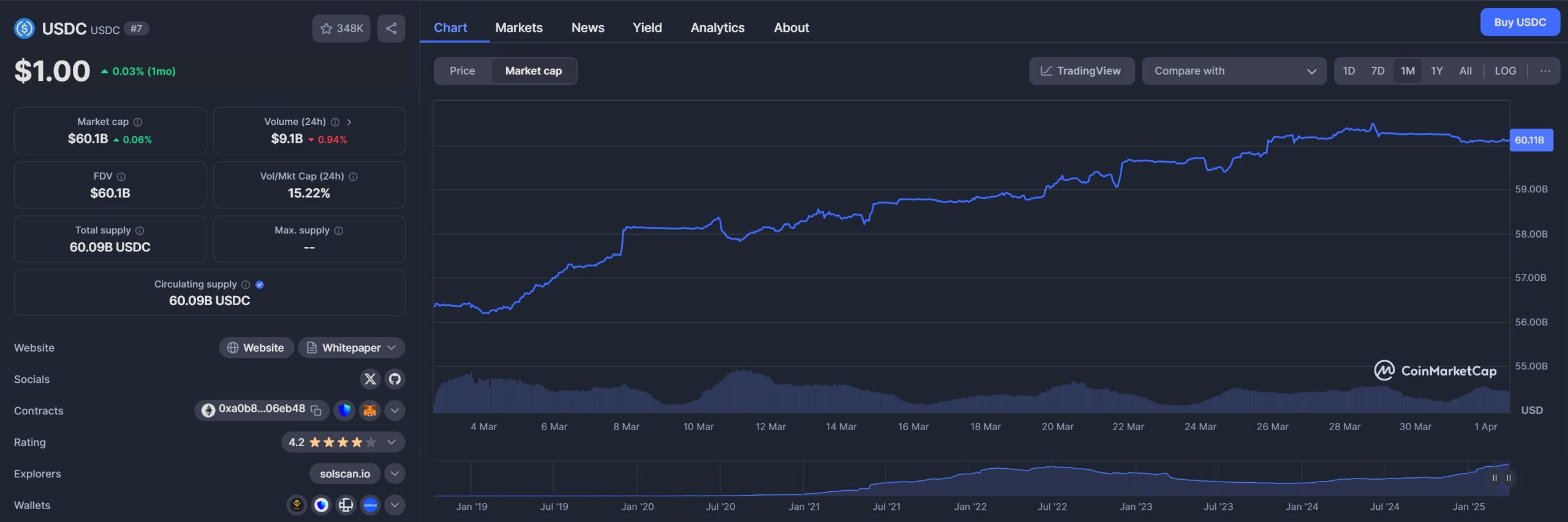Expand more wallets chevron
The width and height of the screenshot is (1568, 522).
point(395,505)
